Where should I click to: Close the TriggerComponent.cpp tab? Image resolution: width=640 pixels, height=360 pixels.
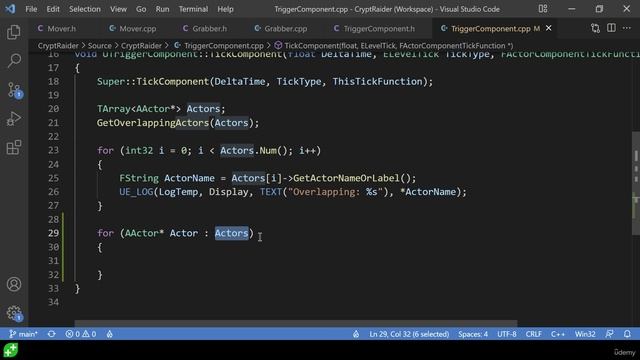549,28
